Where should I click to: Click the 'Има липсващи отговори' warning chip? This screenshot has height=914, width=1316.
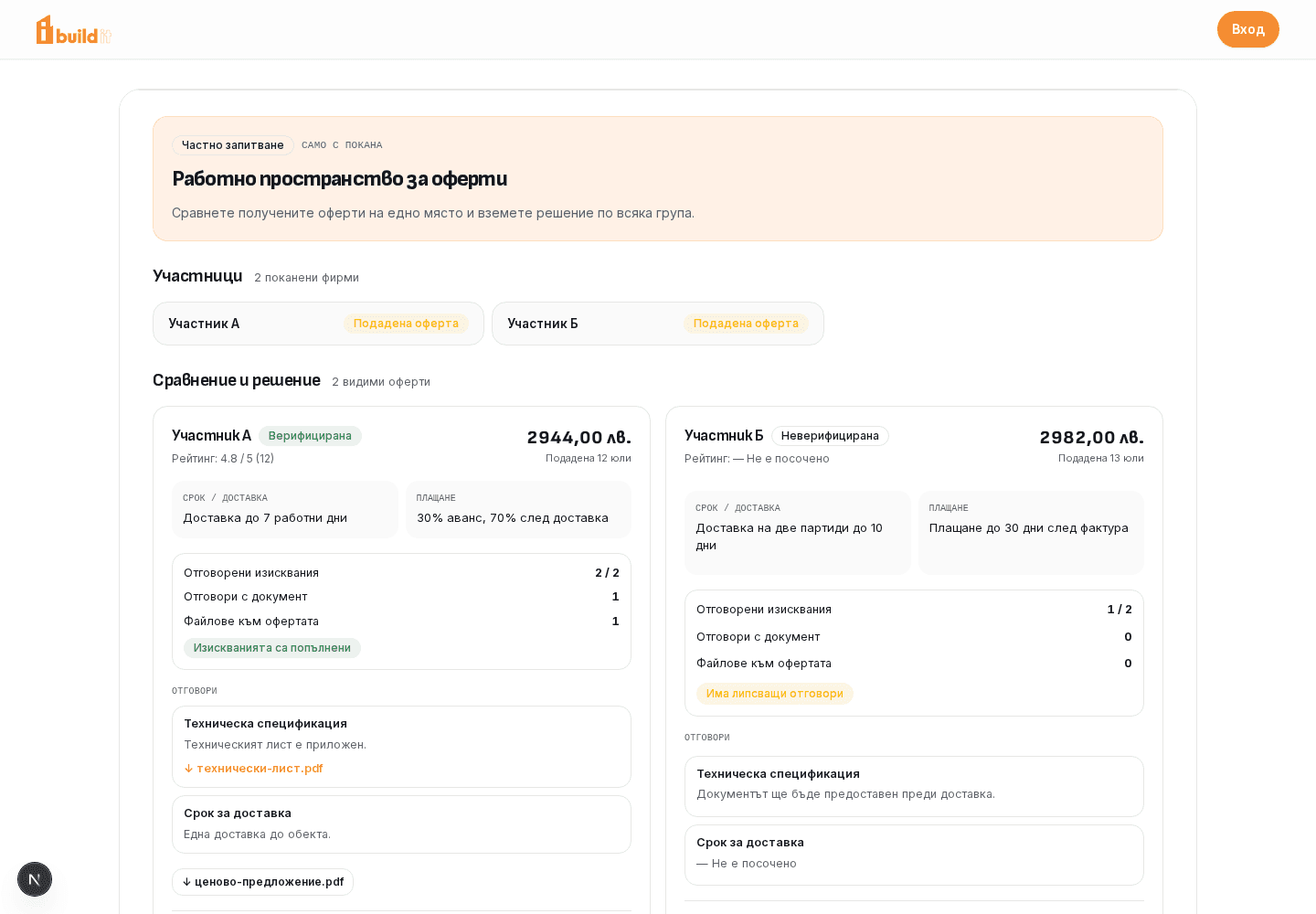775,694
